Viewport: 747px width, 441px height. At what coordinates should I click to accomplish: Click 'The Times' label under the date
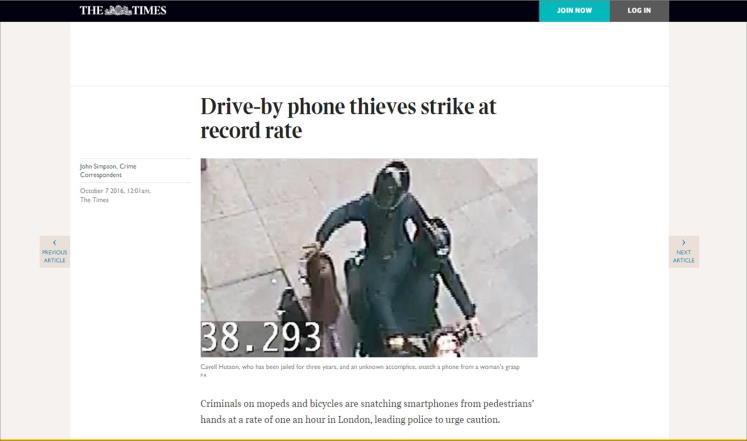(x=94, y=200)
